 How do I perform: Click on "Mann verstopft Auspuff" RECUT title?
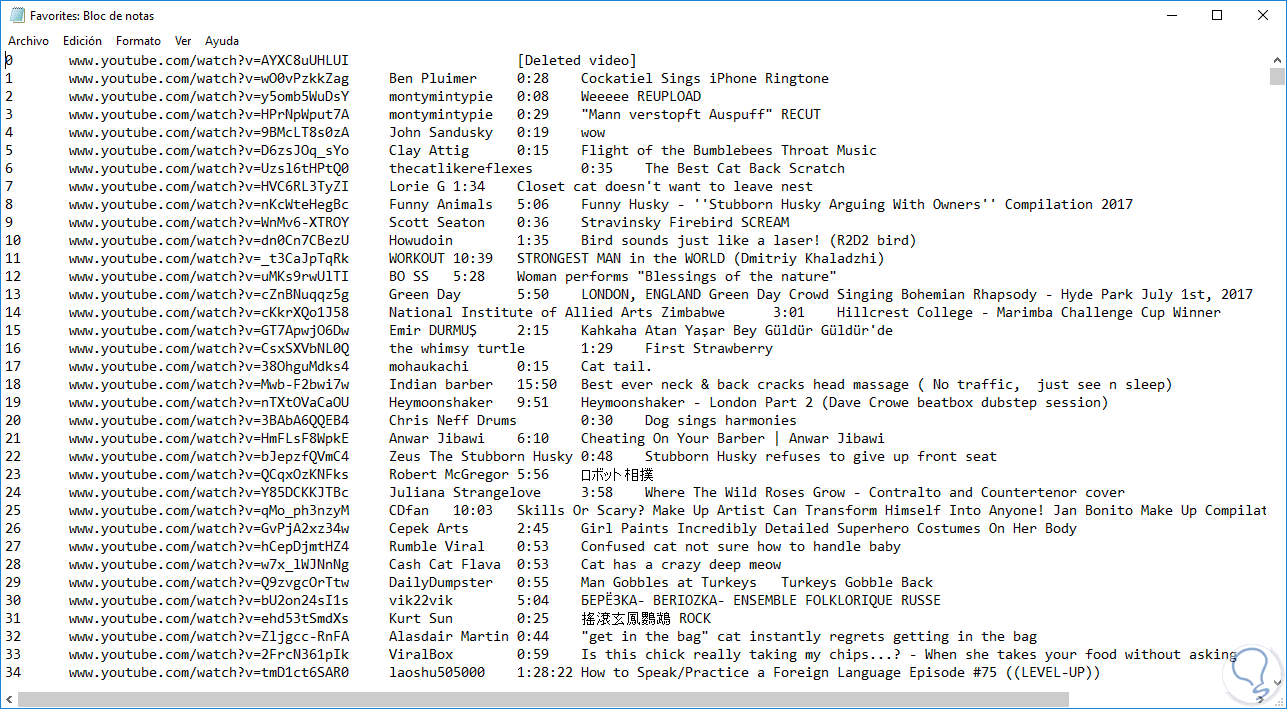(701, 114)
